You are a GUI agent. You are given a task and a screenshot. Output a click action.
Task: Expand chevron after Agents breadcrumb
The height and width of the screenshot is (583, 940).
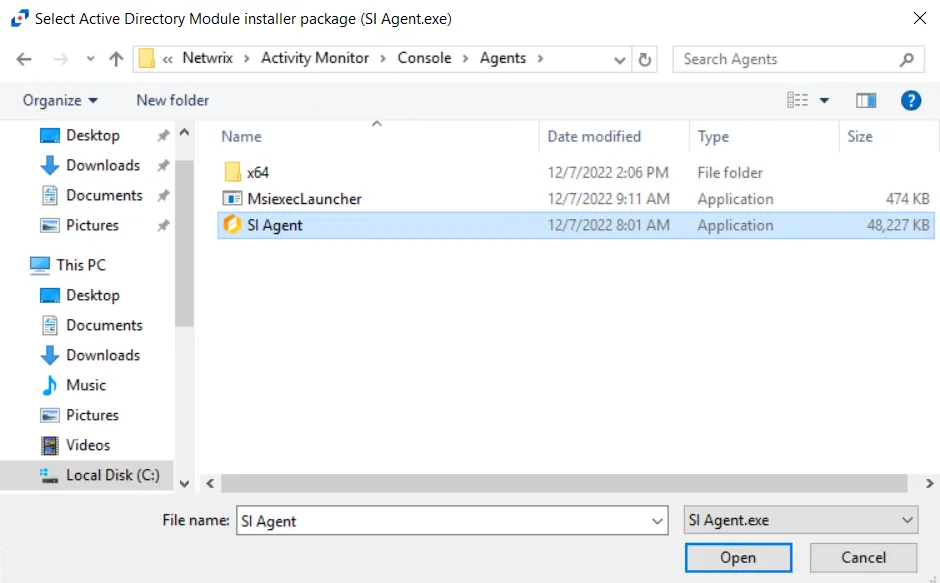click(540, 59)
